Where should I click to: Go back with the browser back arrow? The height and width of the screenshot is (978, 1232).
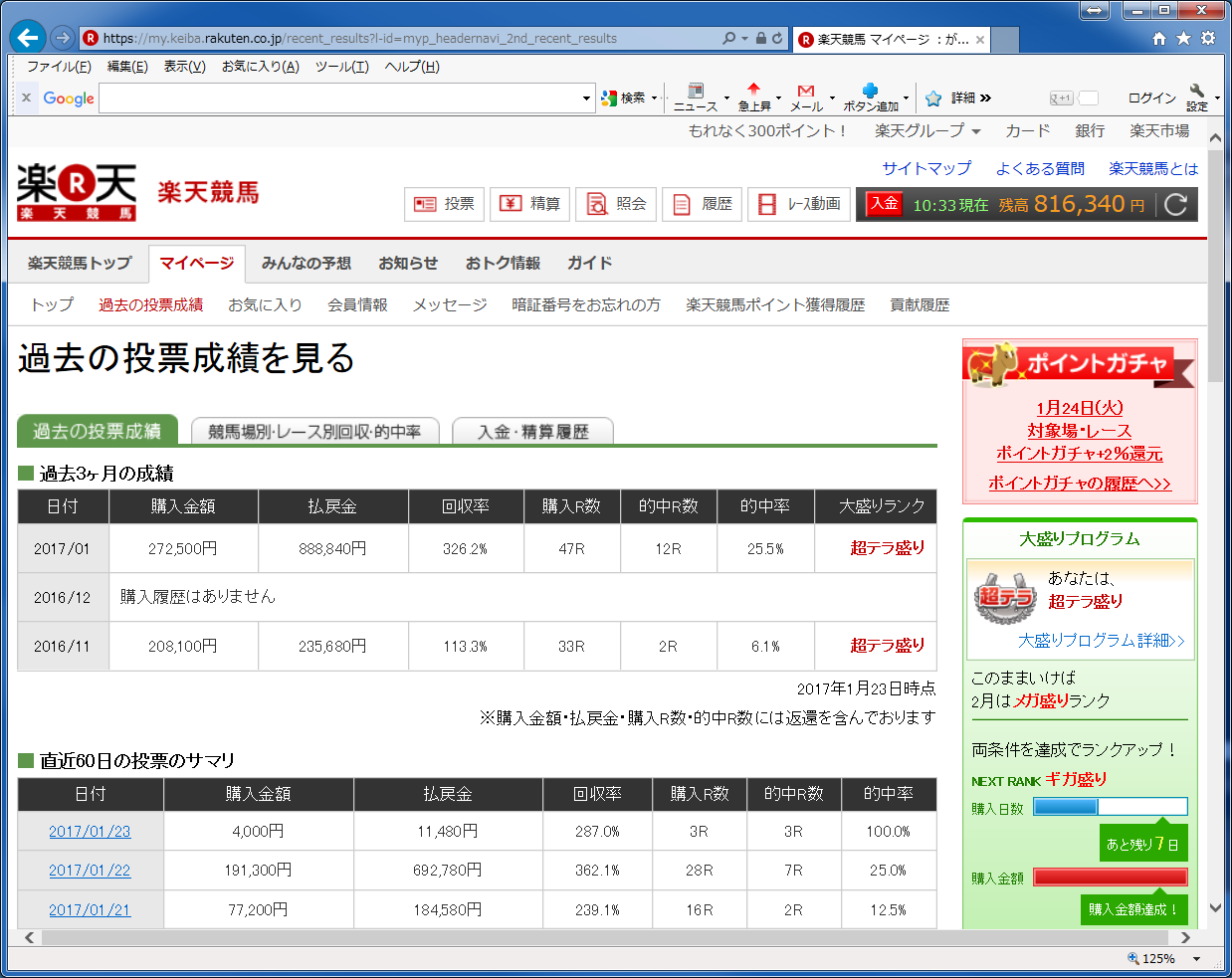28,38
